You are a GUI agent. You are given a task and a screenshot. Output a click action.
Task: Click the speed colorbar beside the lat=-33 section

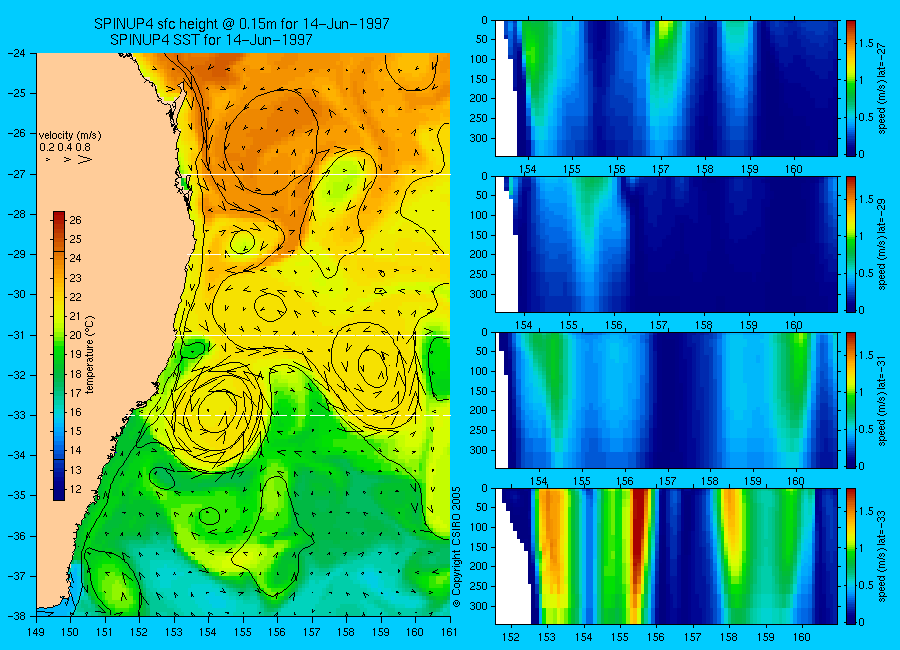[x=851, y=556]
